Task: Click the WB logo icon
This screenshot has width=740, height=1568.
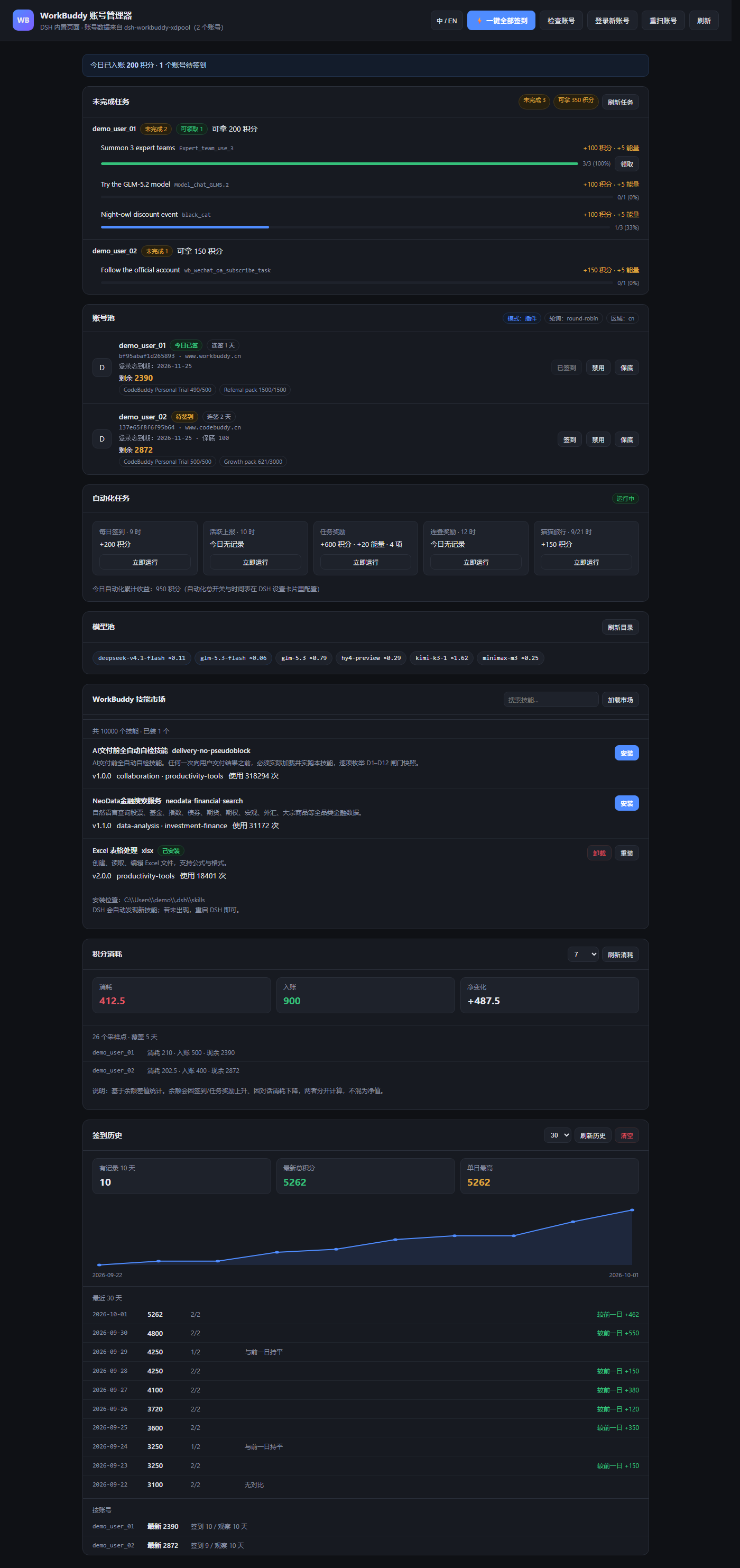Action: point(23,20)
